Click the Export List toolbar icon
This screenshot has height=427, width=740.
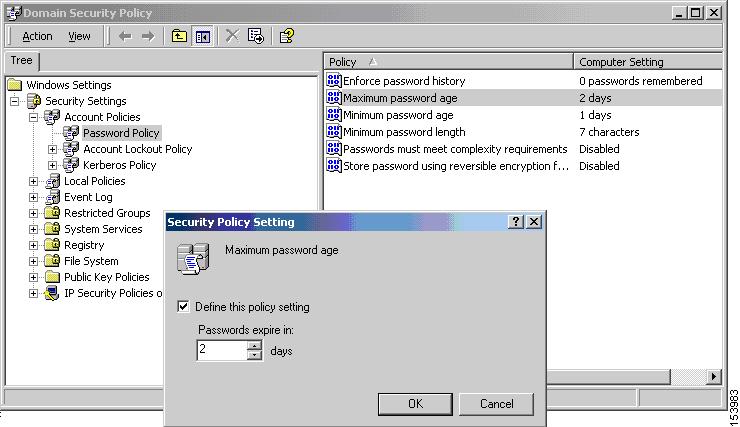point(256,36)
